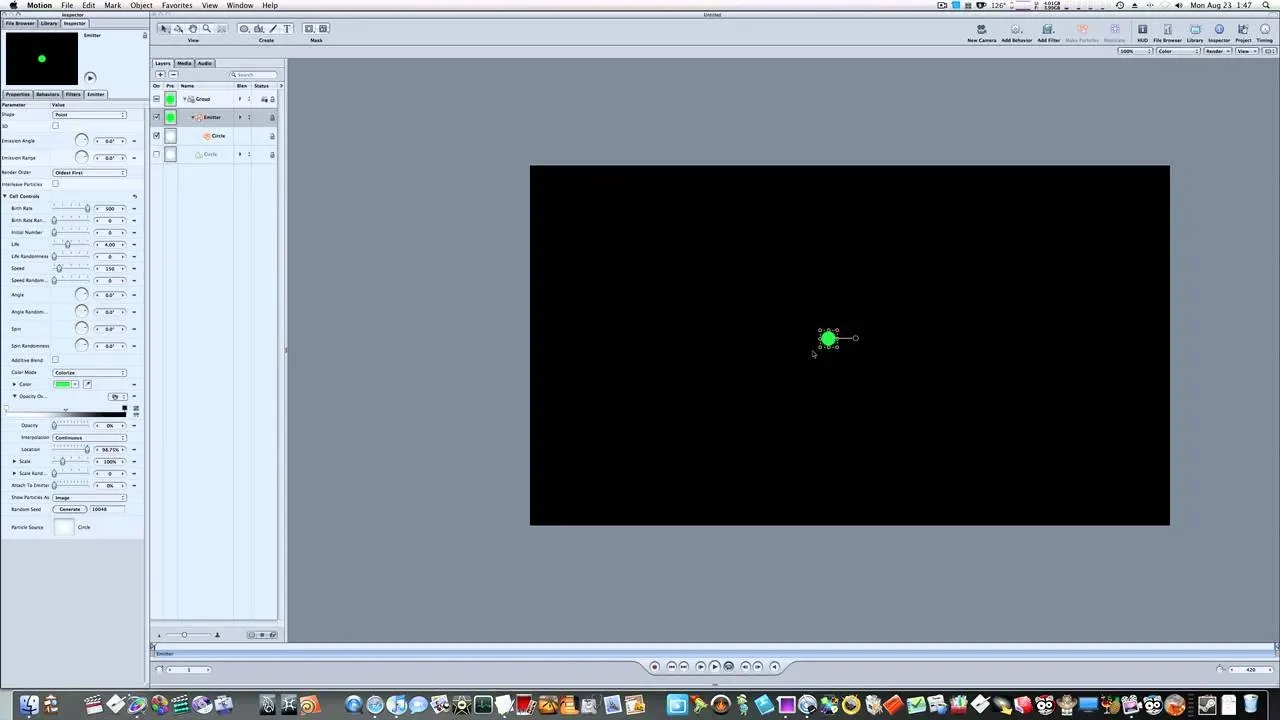Play the Emitter preview in Inspector
Viewport: 1280px width, 720px height.
90,77
